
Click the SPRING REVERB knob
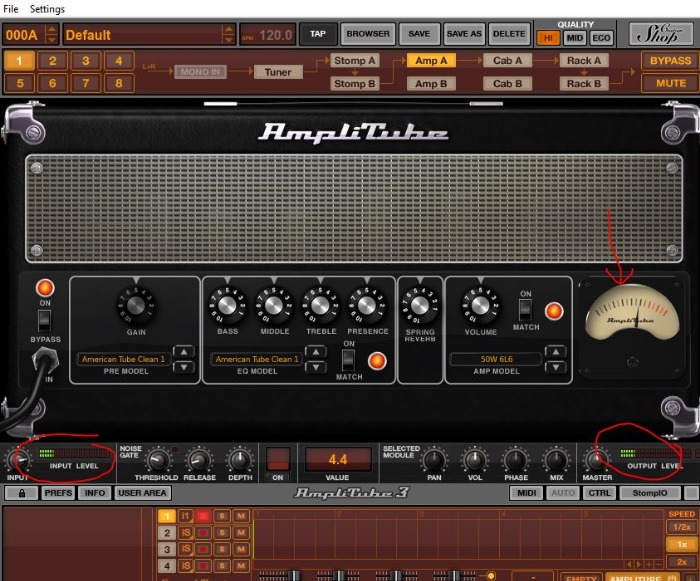pos(420,305)
